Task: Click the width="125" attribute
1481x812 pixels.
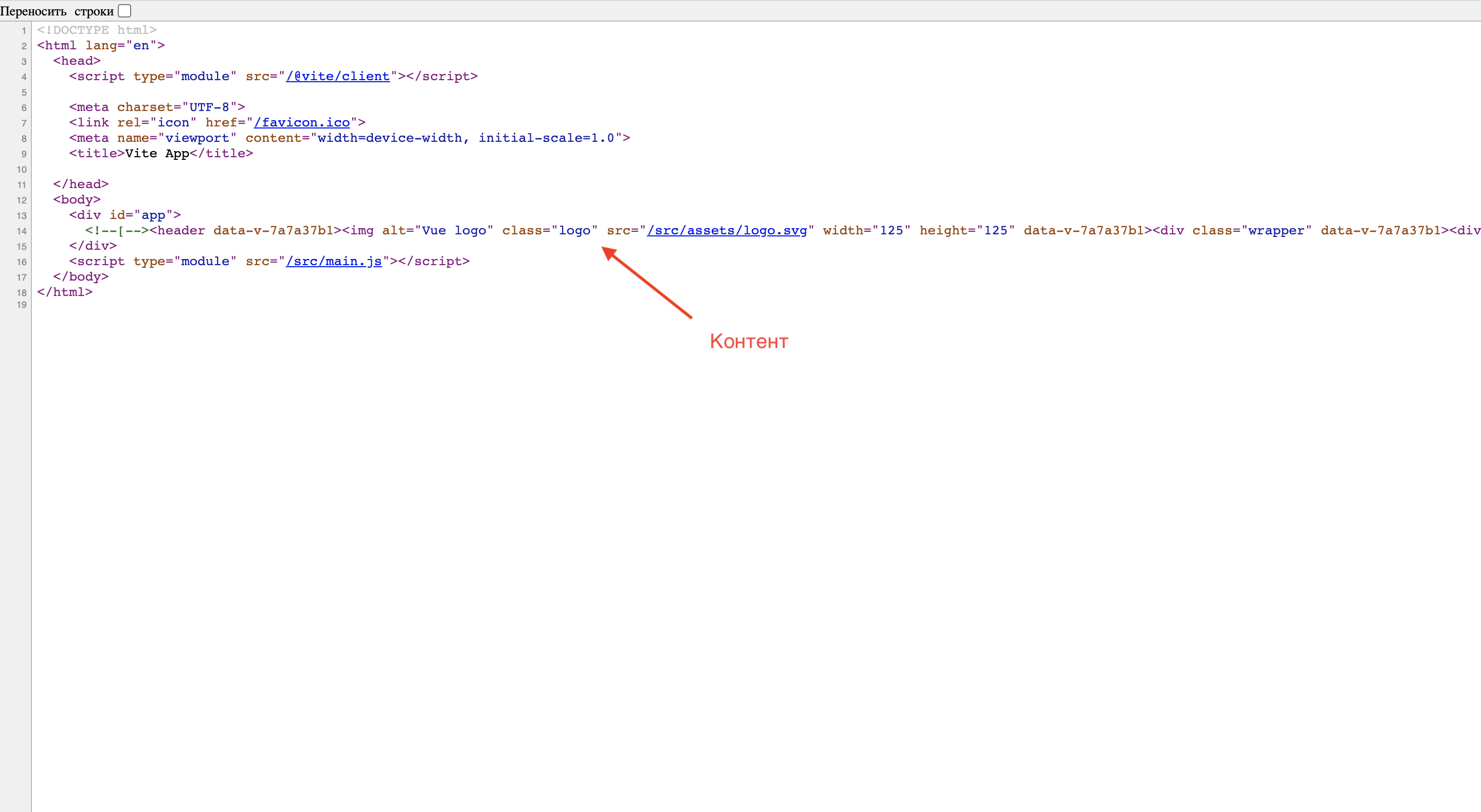Action: point(867,230)
